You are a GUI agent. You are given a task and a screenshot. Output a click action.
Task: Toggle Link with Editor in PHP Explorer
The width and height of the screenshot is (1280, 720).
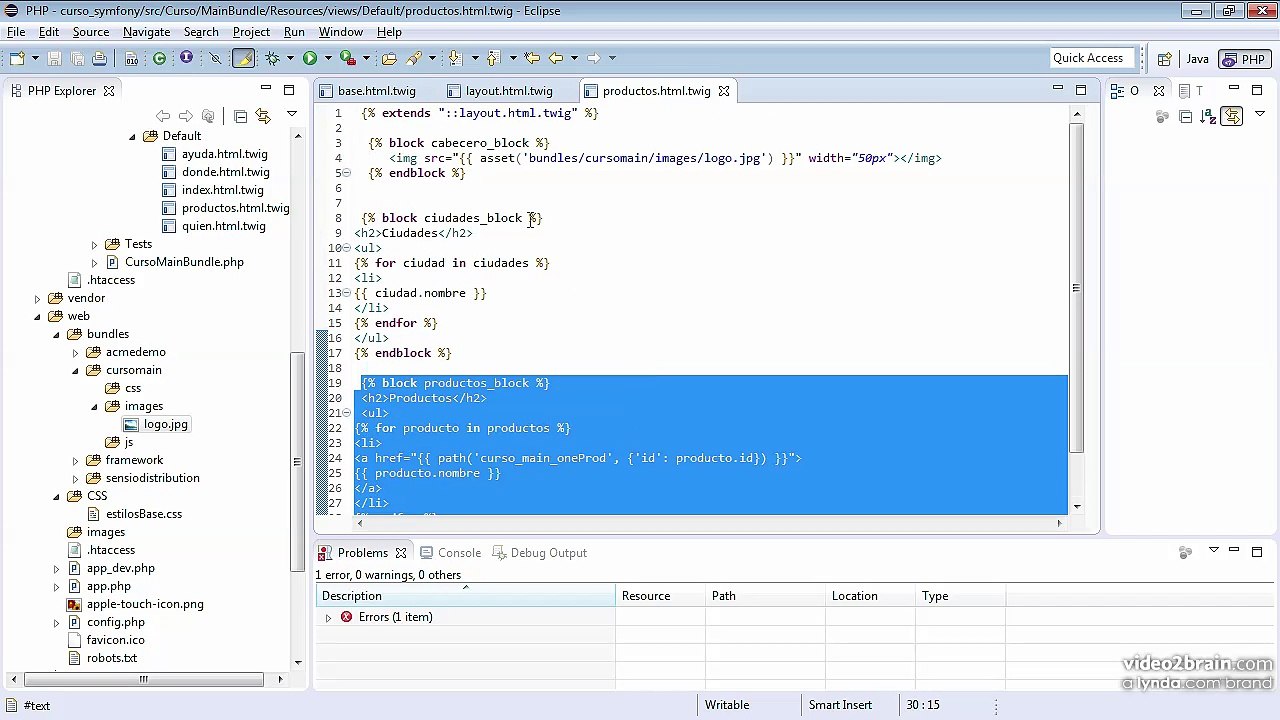[x=263, y=116]
